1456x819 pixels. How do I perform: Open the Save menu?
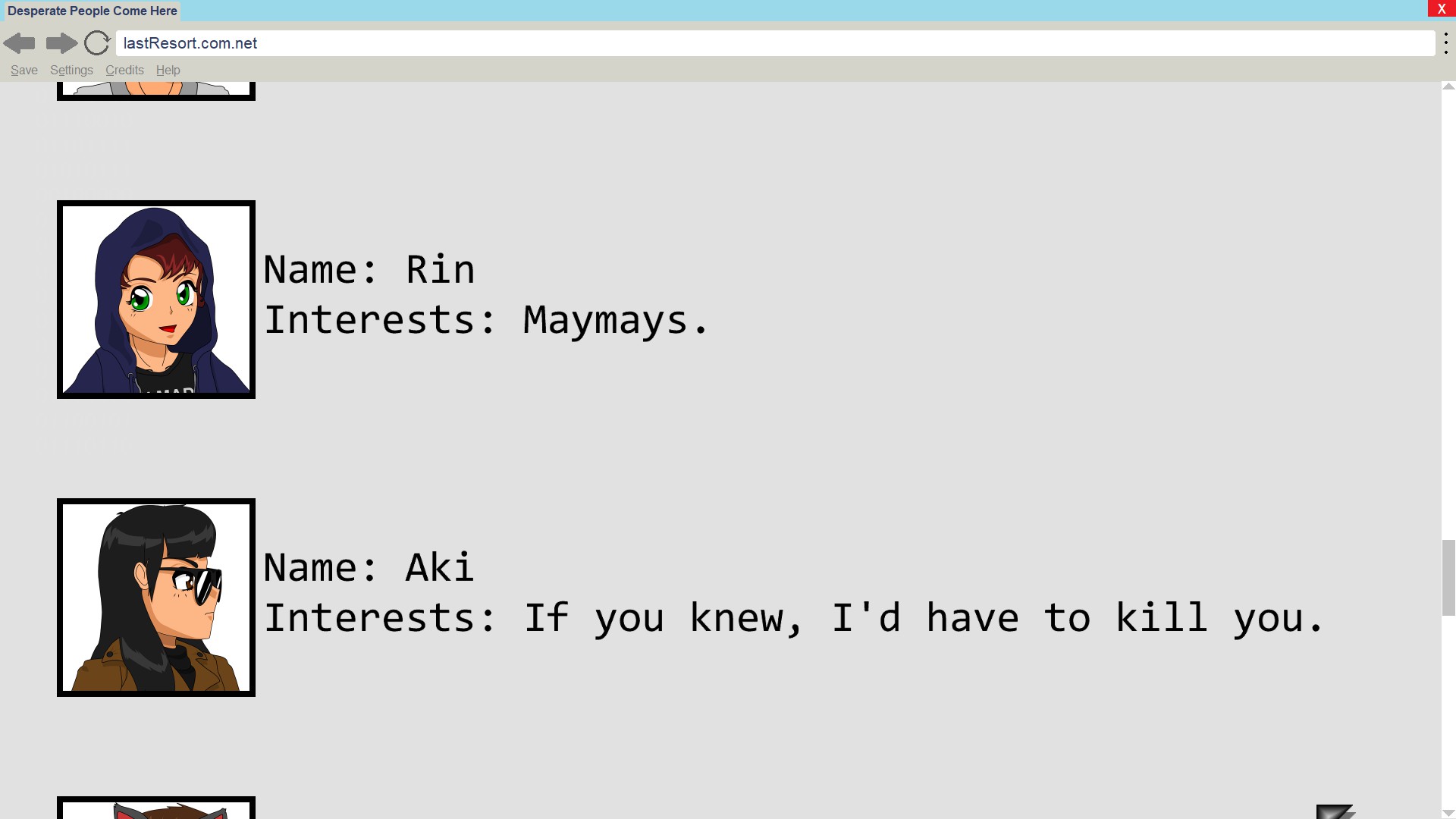[x=24, y=71]
